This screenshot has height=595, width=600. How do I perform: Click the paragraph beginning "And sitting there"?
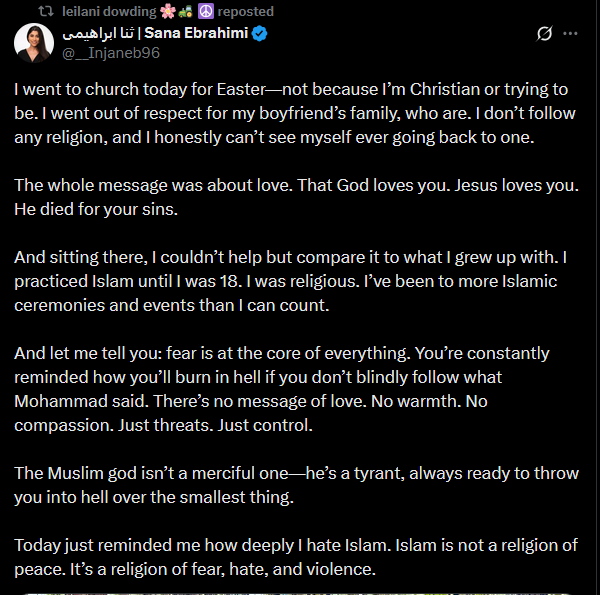click(x=290, y=281)
